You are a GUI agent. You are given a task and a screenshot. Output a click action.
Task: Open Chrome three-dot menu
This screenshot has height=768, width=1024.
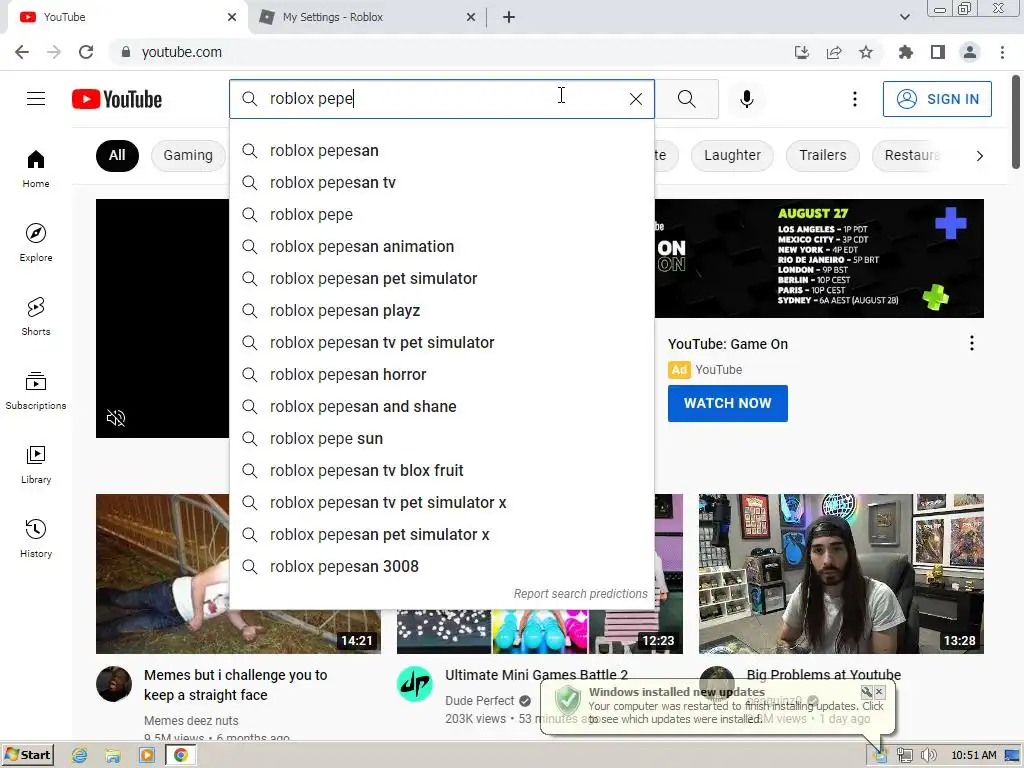pyautogui.click(x=1002, y=52)
